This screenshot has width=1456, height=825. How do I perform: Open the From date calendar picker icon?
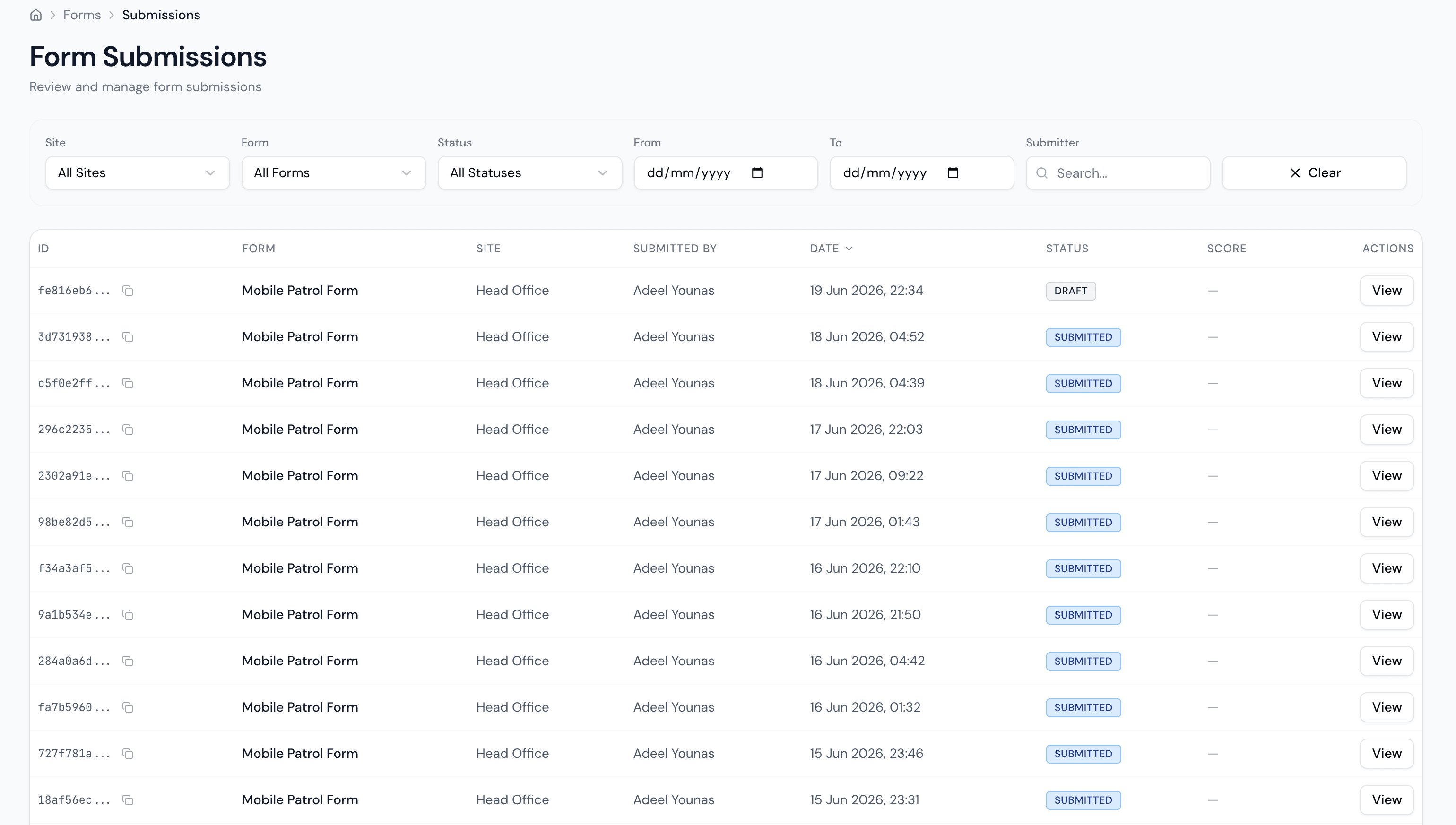click(757, 173)
